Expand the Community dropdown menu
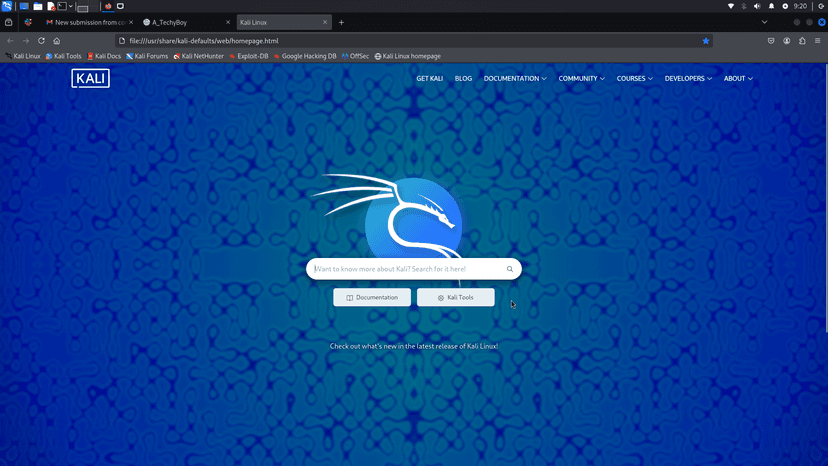Screen dimensions: 828x466 tap(581, 78)
